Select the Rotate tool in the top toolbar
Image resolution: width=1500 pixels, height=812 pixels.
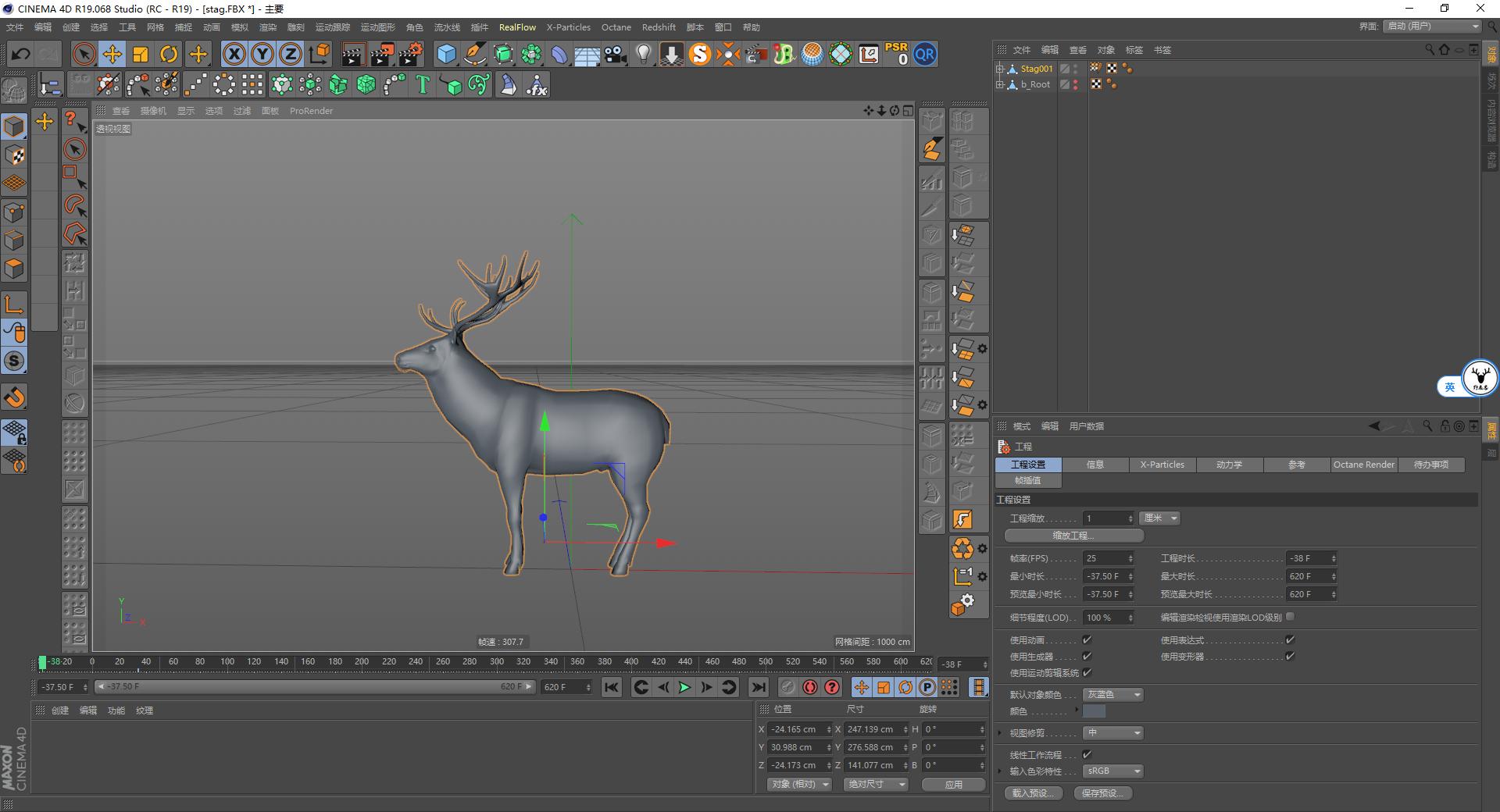coord(170,54)
